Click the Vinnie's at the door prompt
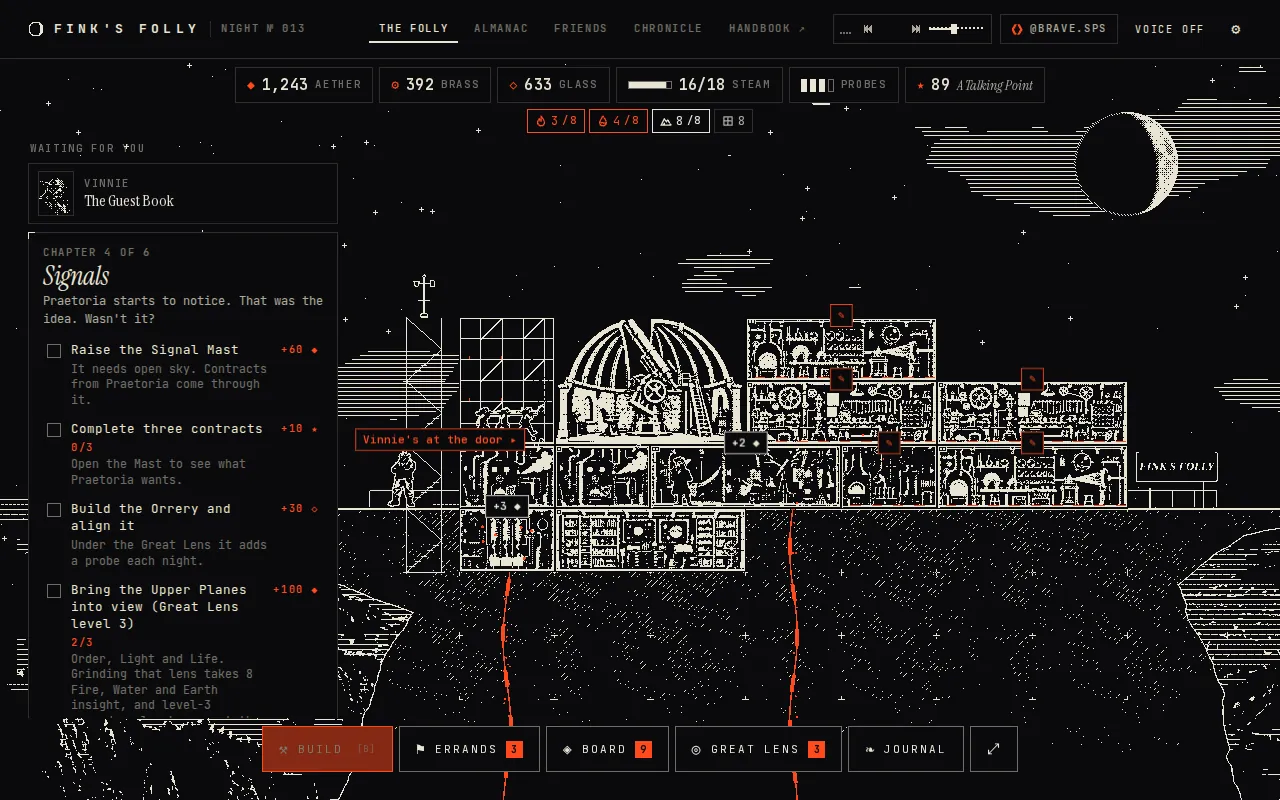Image resolution: width=1280 pixels, height=800 pixels. point(440,440)
